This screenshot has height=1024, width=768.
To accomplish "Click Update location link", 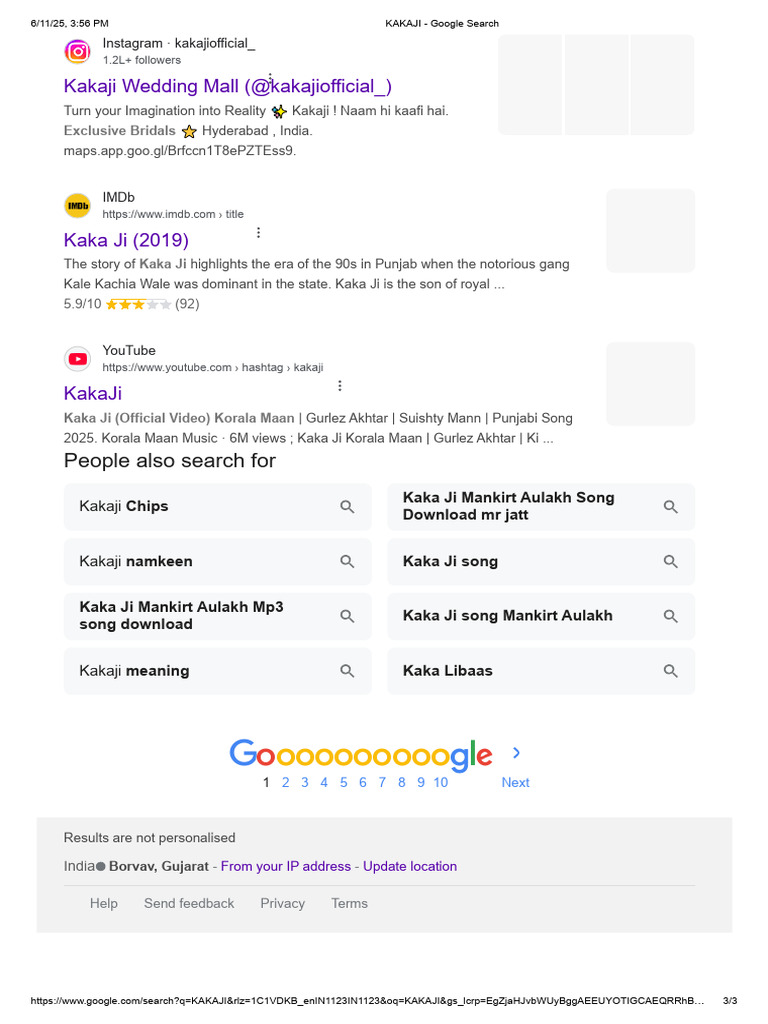I will (410, 867).
